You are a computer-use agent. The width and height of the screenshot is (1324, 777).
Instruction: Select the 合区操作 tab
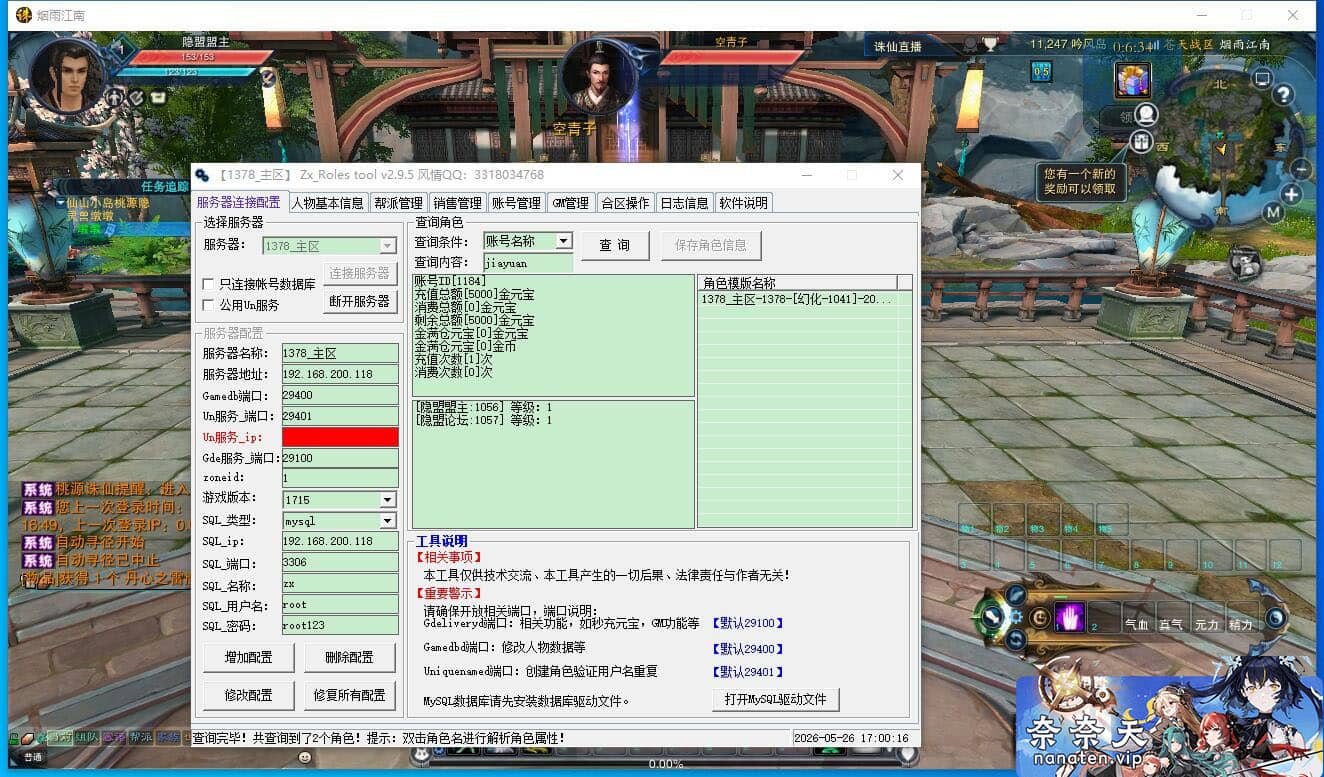coord(625,203)
